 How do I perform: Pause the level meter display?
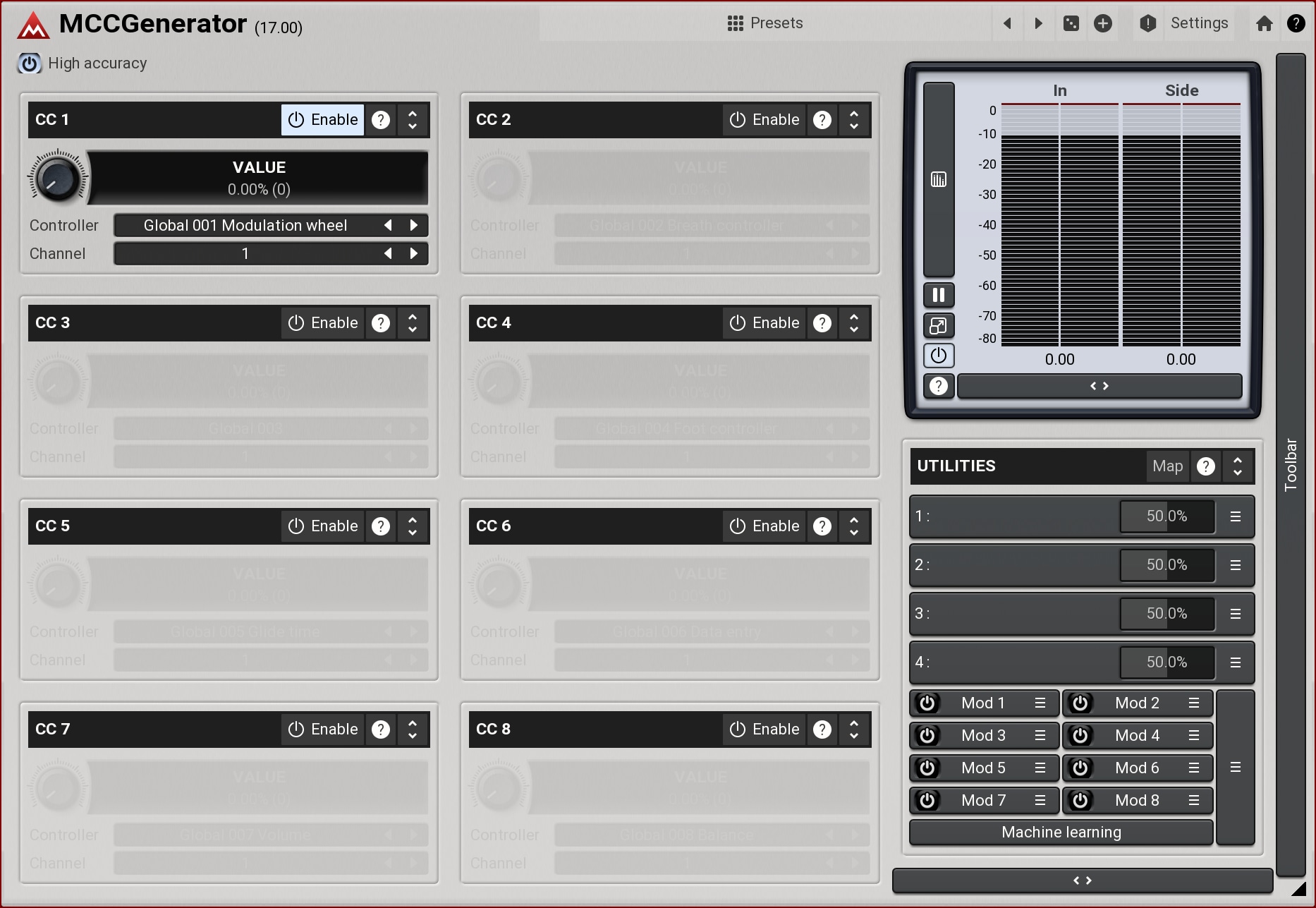[x=938, y=295]
